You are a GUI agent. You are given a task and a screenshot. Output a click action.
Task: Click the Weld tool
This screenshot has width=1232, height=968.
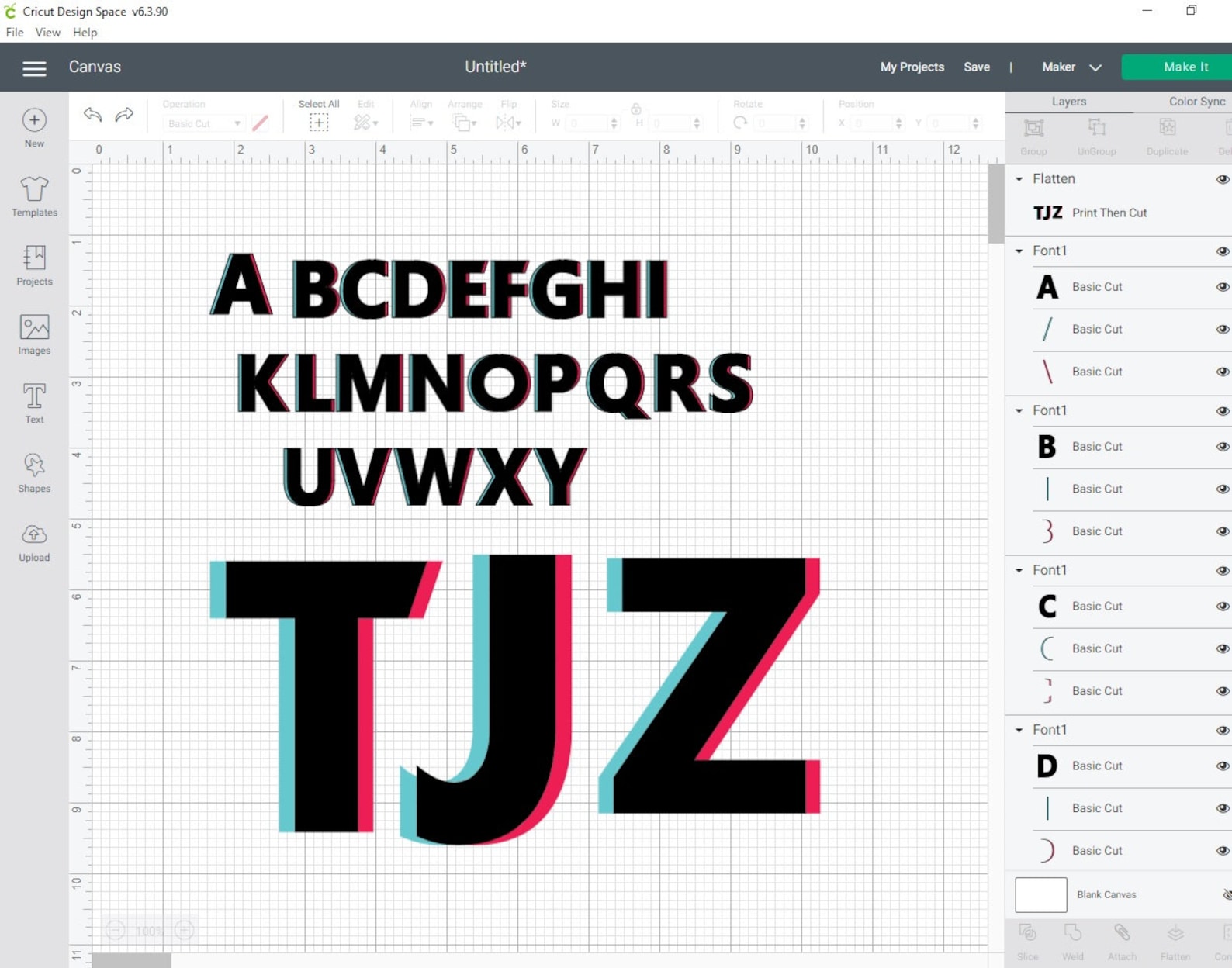[x=1073, y=942]
